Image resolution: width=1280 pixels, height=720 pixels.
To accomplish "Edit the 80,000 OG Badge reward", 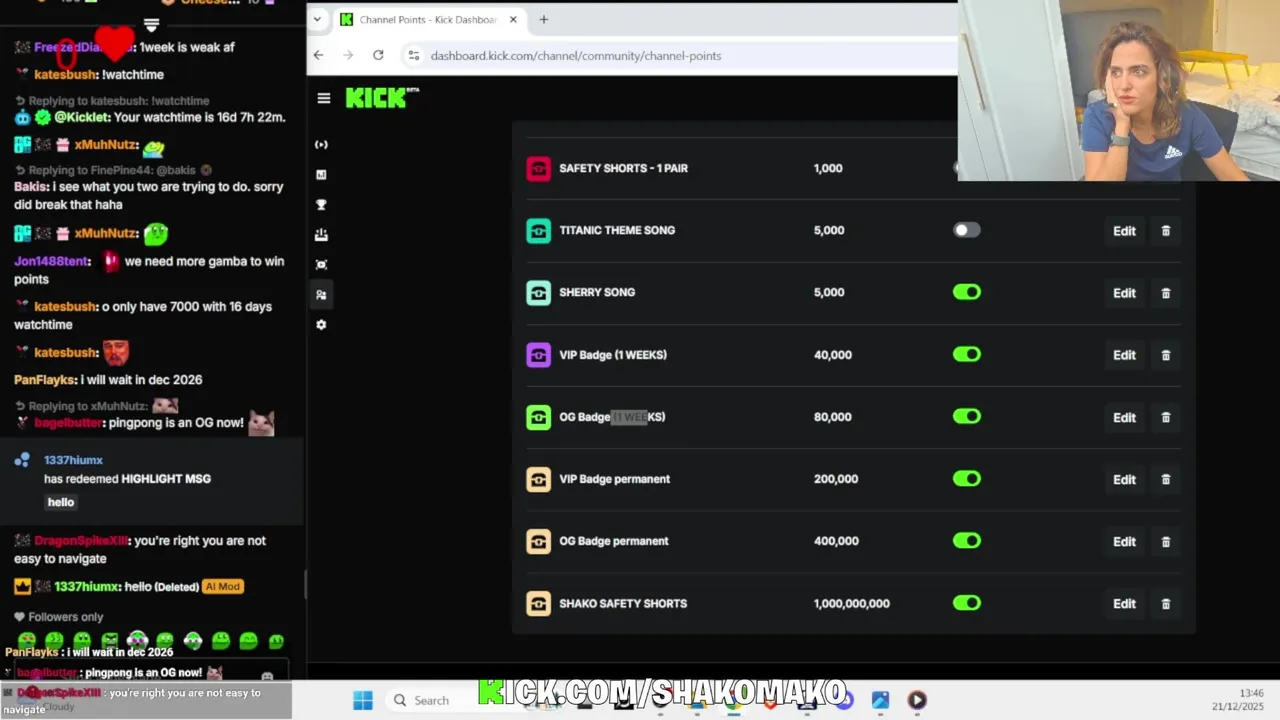I will 1124,417.
